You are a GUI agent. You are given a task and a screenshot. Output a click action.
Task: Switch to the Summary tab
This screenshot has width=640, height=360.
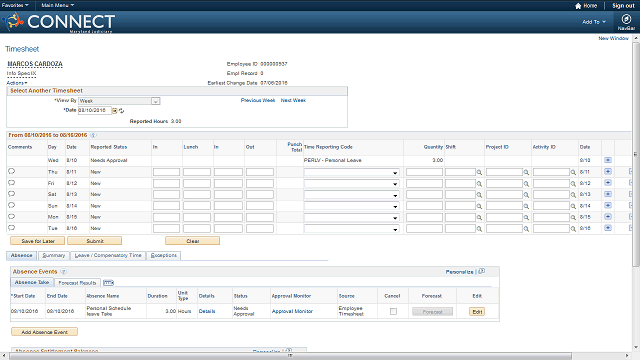coord(54,256)
